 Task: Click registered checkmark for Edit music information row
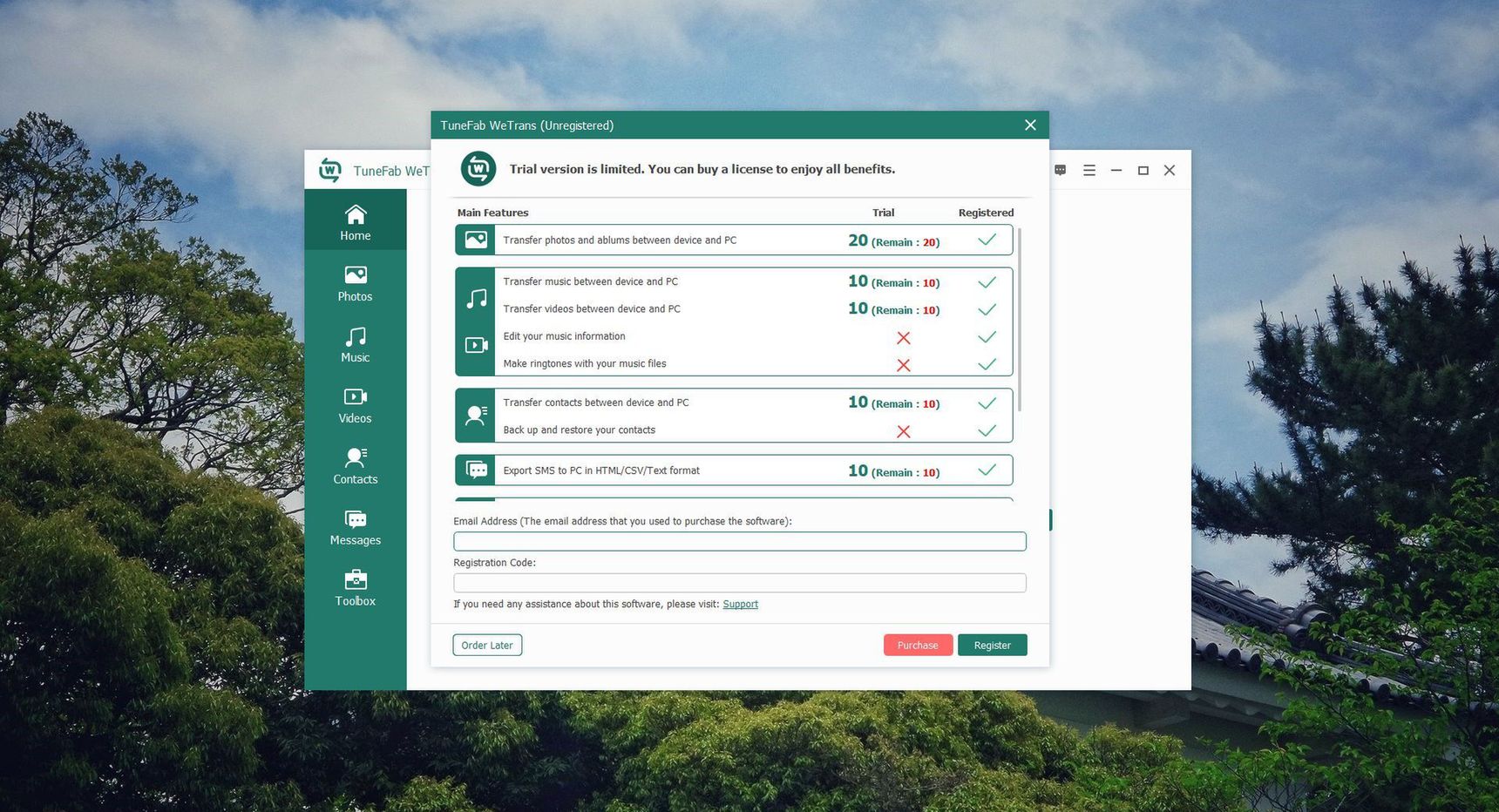(x=987, y=336)
